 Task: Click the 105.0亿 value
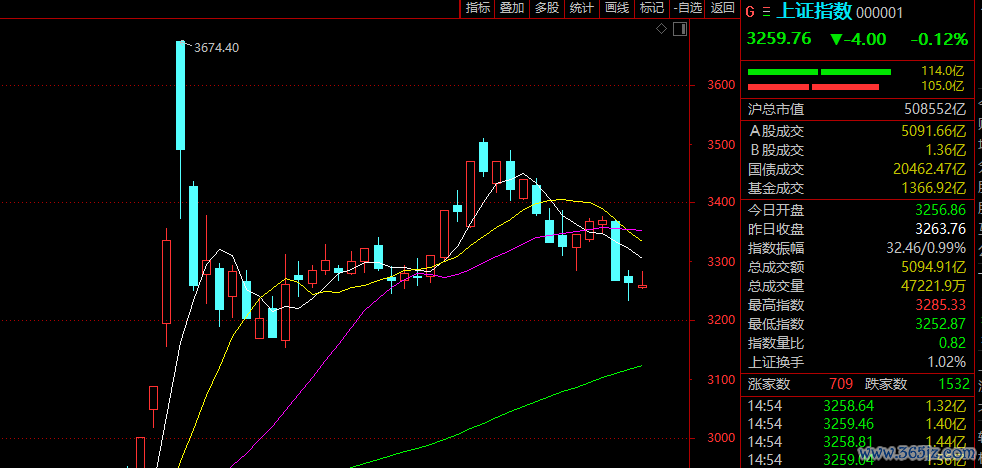(942, 86)
